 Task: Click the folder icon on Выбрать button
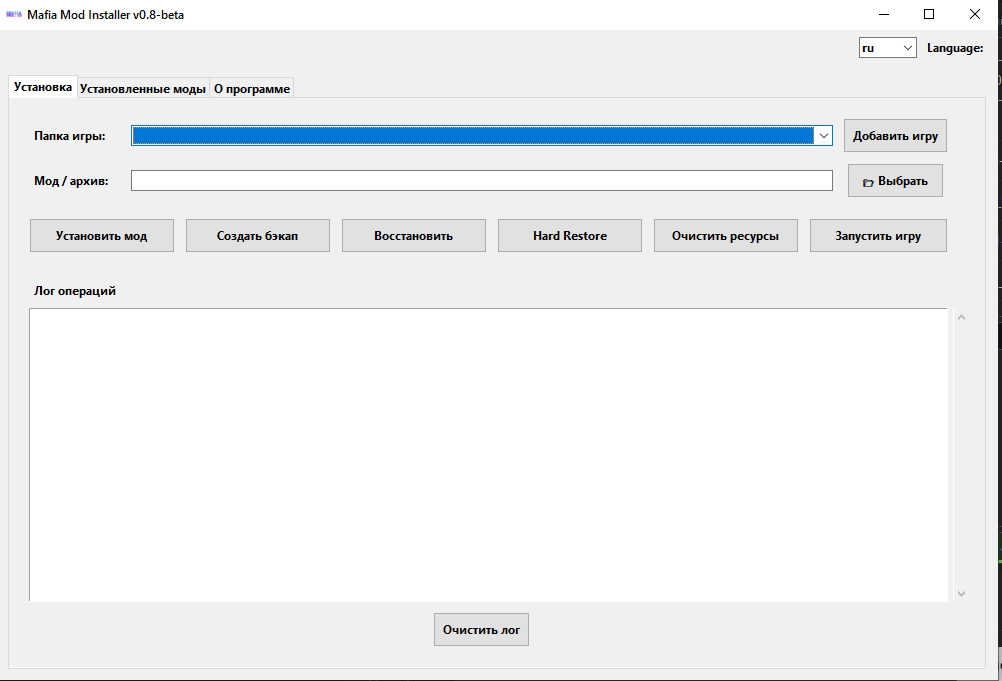[x=868, y=182]
